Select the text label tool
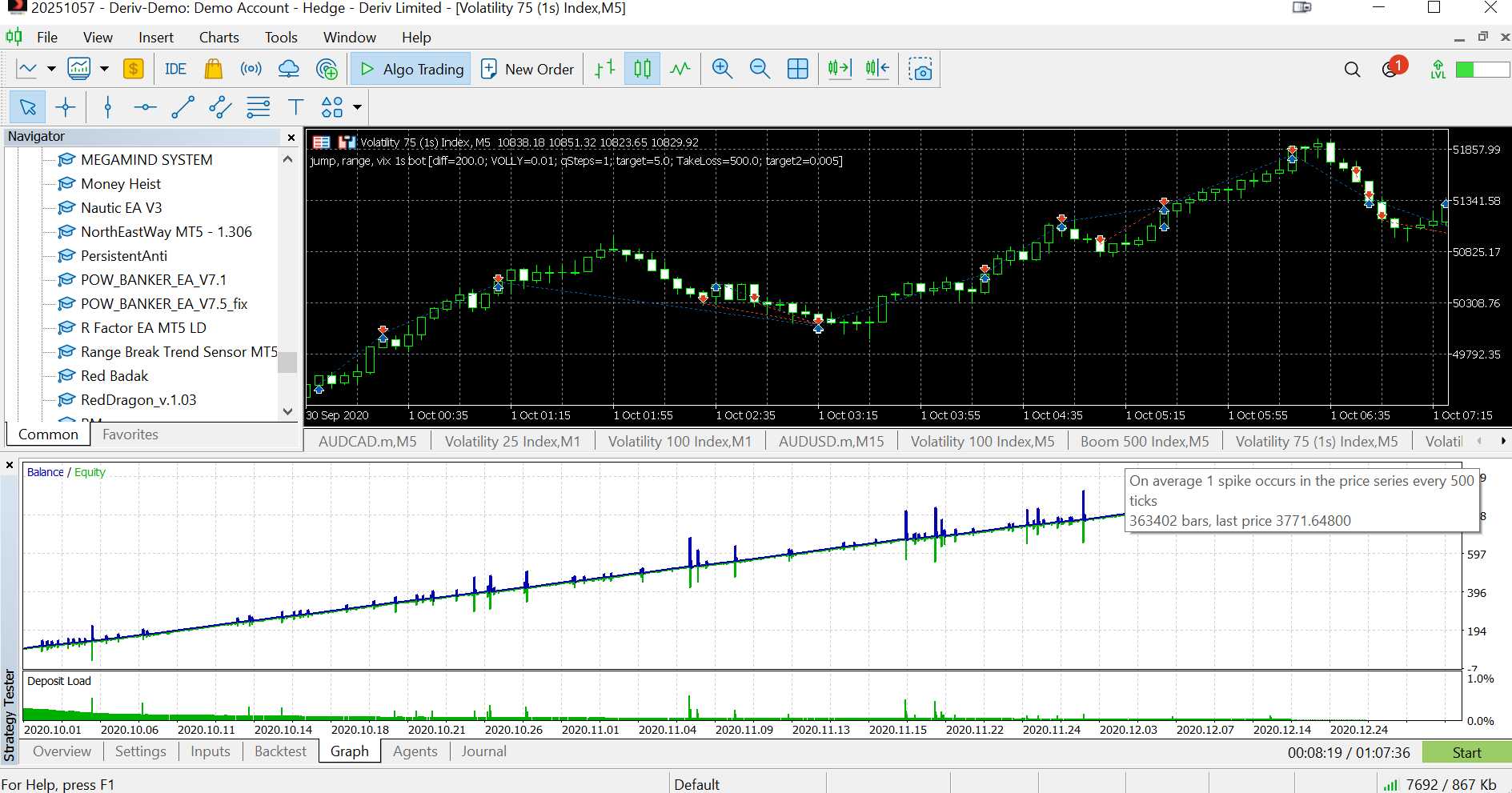The image size is (1512, 793). tap(295, 106)
